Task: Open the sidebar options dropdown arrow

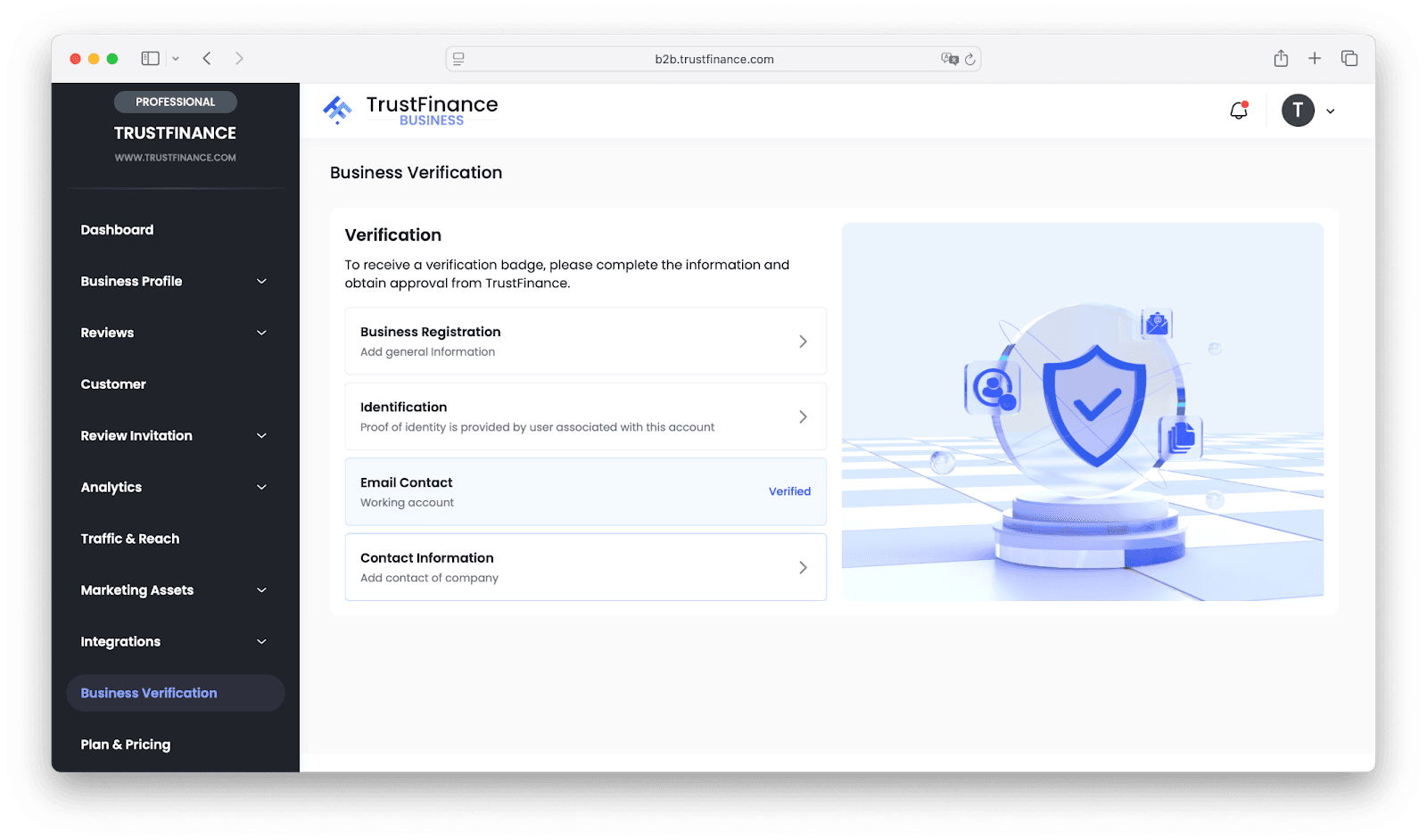Action: coord(176,59)
